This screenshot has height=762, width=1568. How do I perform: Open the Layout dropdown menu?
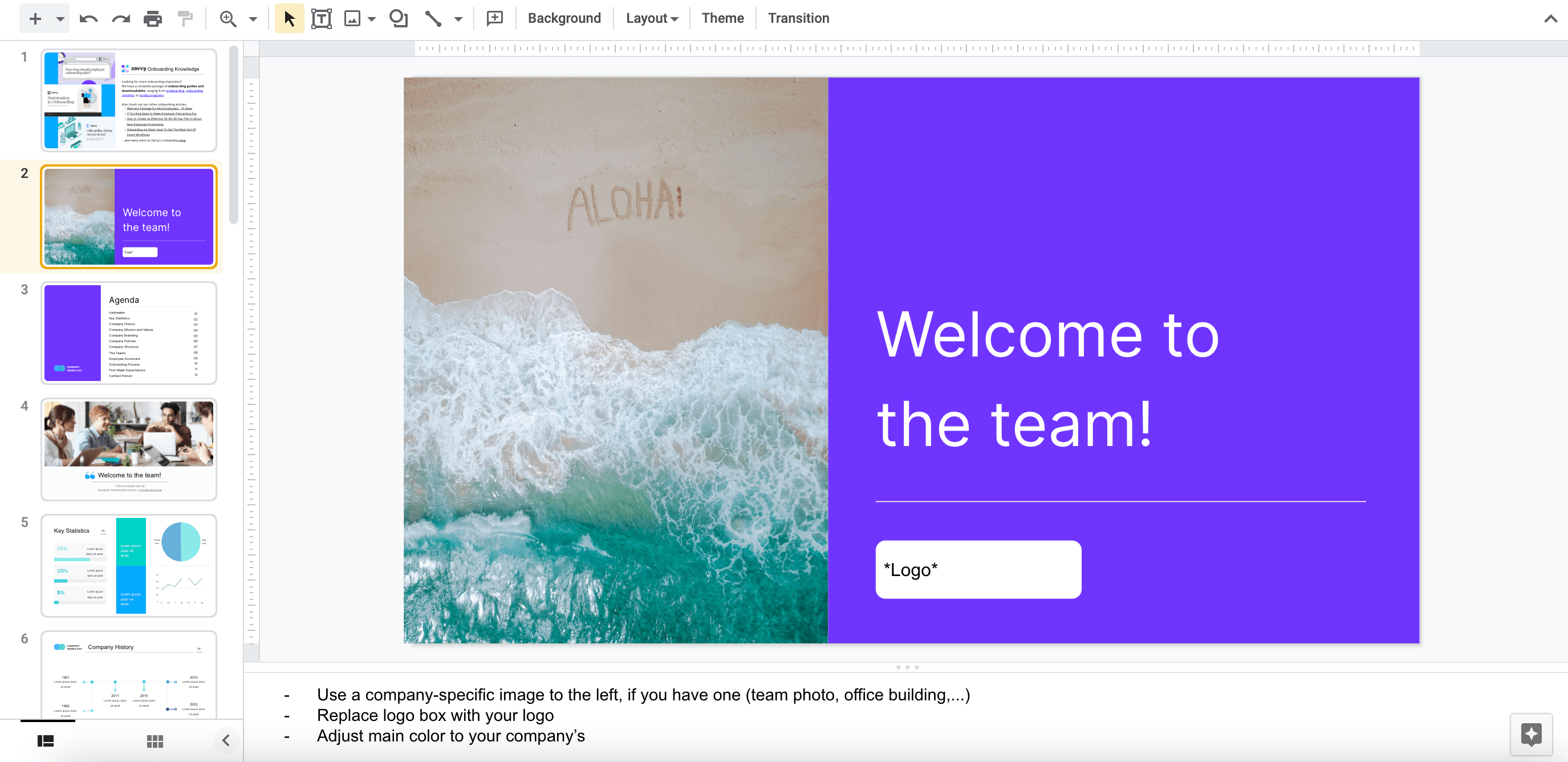pos(651,18)
